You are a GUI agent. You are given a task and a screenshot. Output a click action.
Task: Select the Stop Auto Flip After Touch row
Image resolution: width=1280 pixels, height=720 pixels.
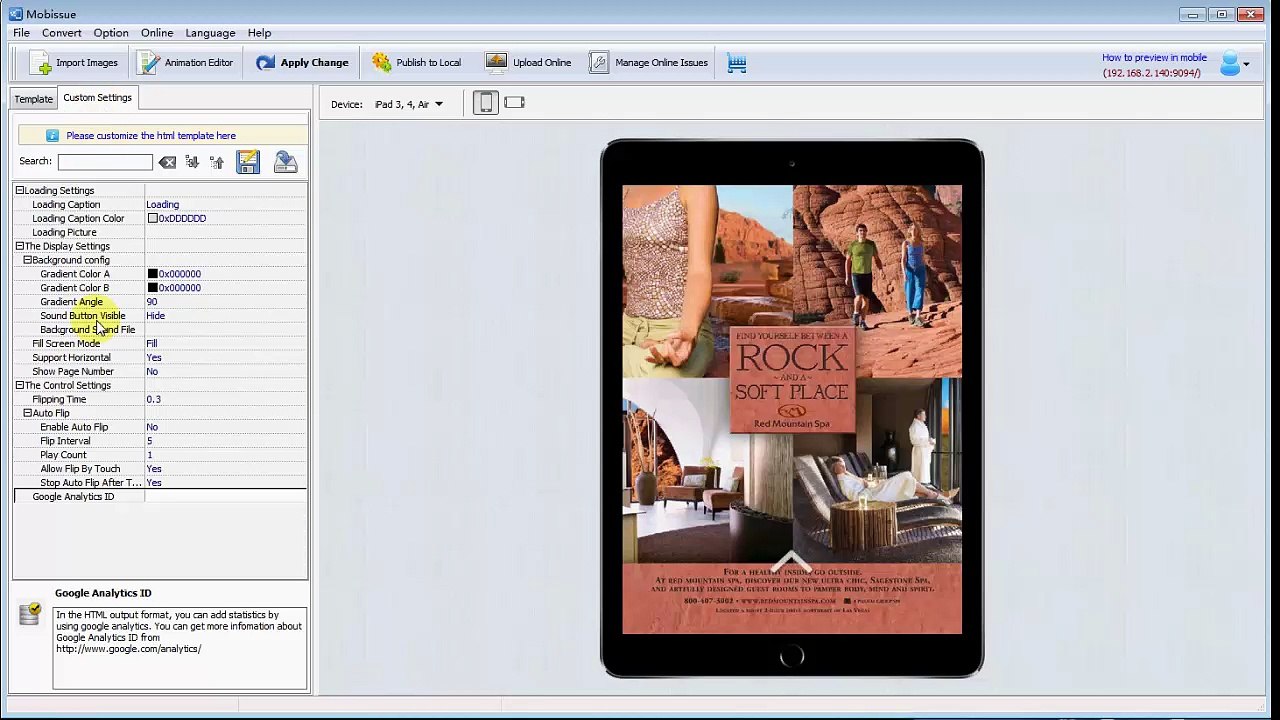pos(160,483)
